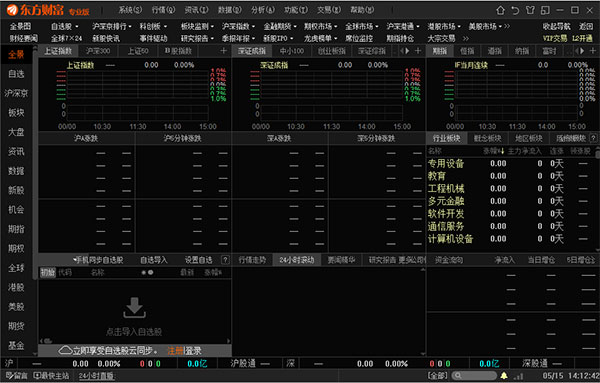This screenshot has width=600, height=383.
Task: Add a tab with plus after B股指数
Action: click(223, 51)
